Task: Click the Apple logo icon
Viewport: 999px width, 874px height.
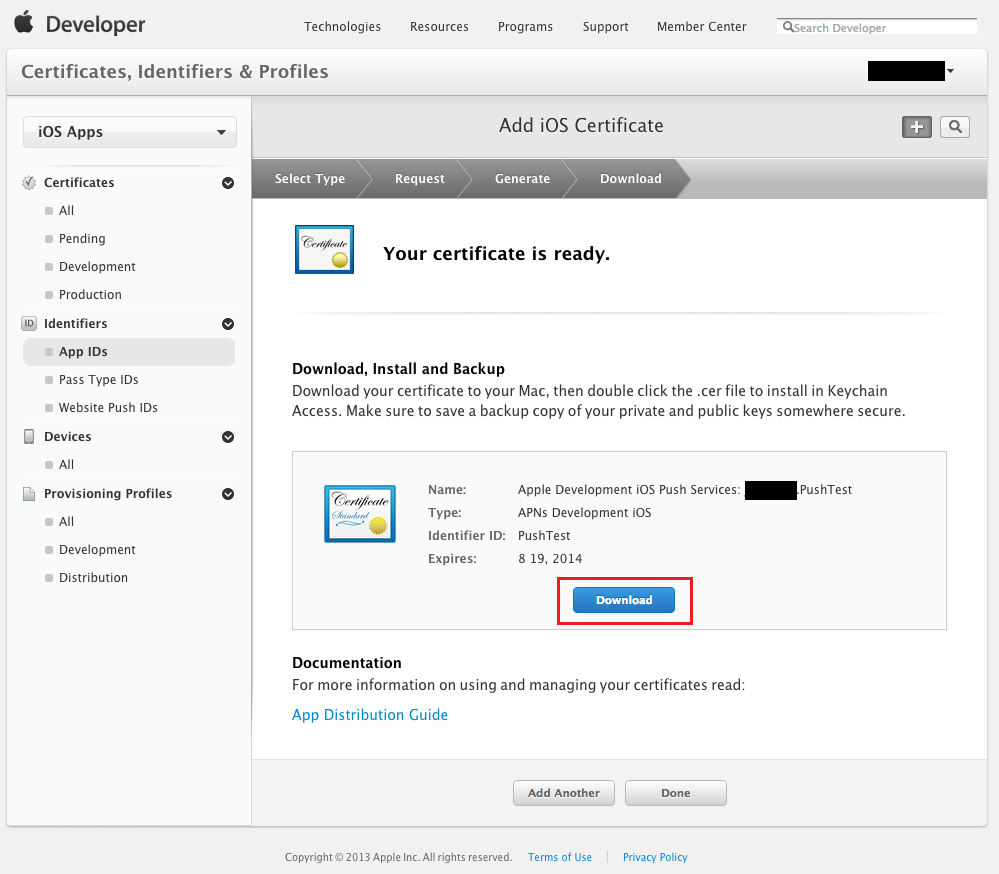Action: (x=24, y=22)
